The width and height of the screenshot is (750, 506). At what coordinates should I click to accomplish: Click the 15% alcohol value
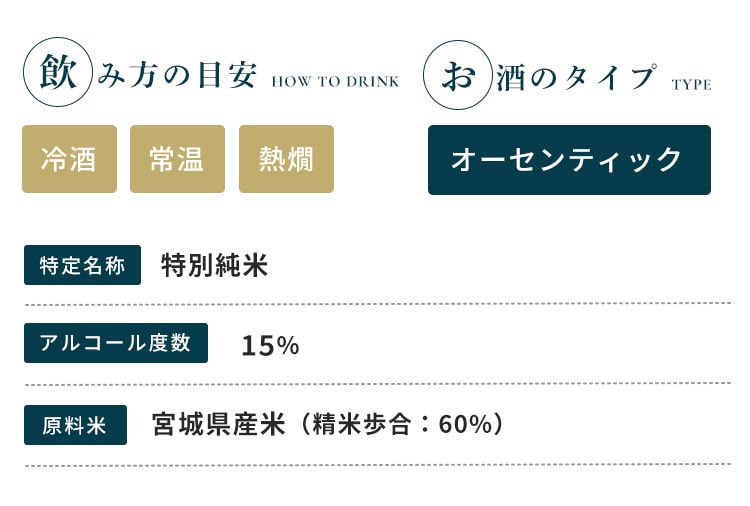271,345
